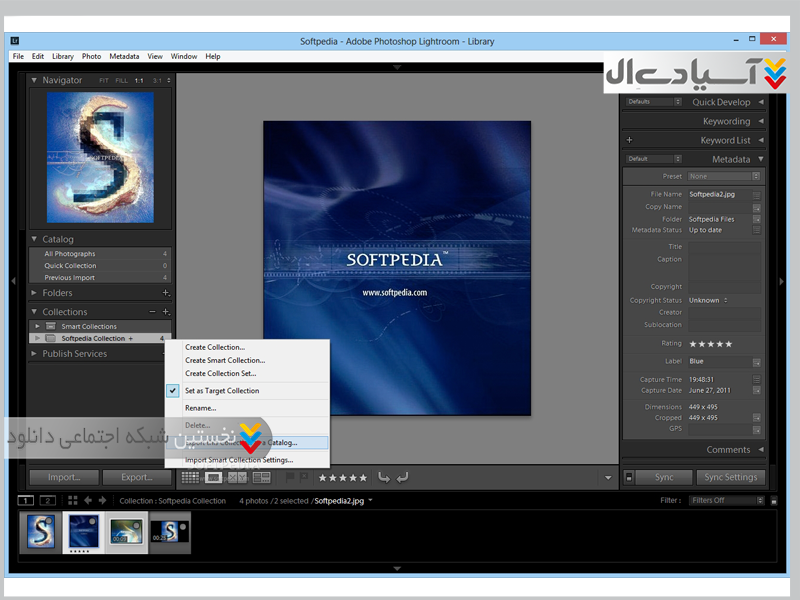Open the metadata Preset dropdown
The image size is (800, 600).
click(724, 176)
